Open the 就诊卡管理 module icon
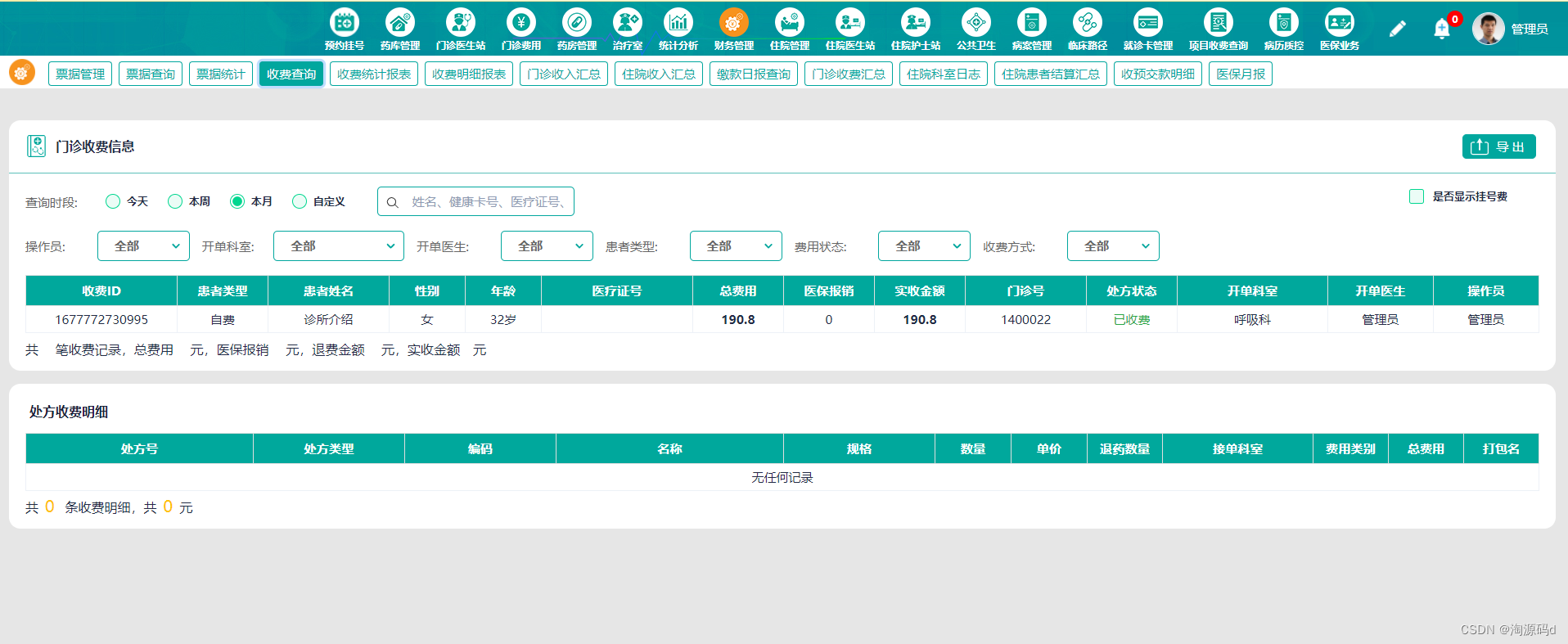Viewport: 1568px width, 644px height. pos(1147,23)
